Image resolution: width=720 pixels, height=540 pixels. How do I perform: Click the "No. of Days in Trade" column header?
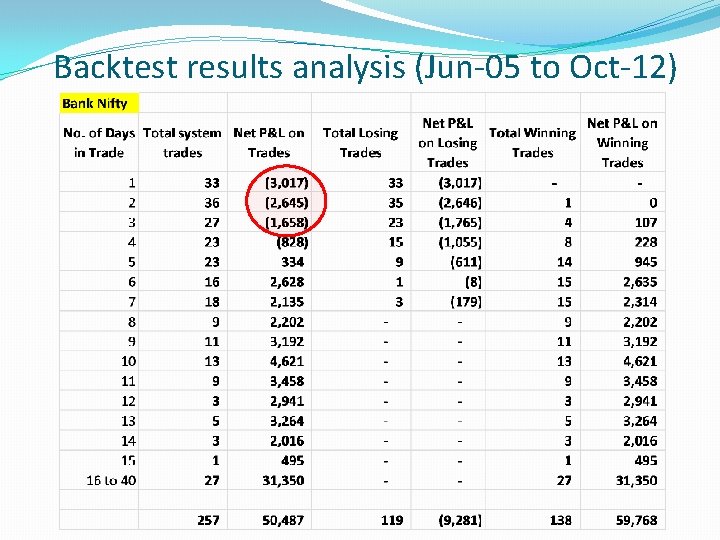pyautogui.click(x=99, y=142)
